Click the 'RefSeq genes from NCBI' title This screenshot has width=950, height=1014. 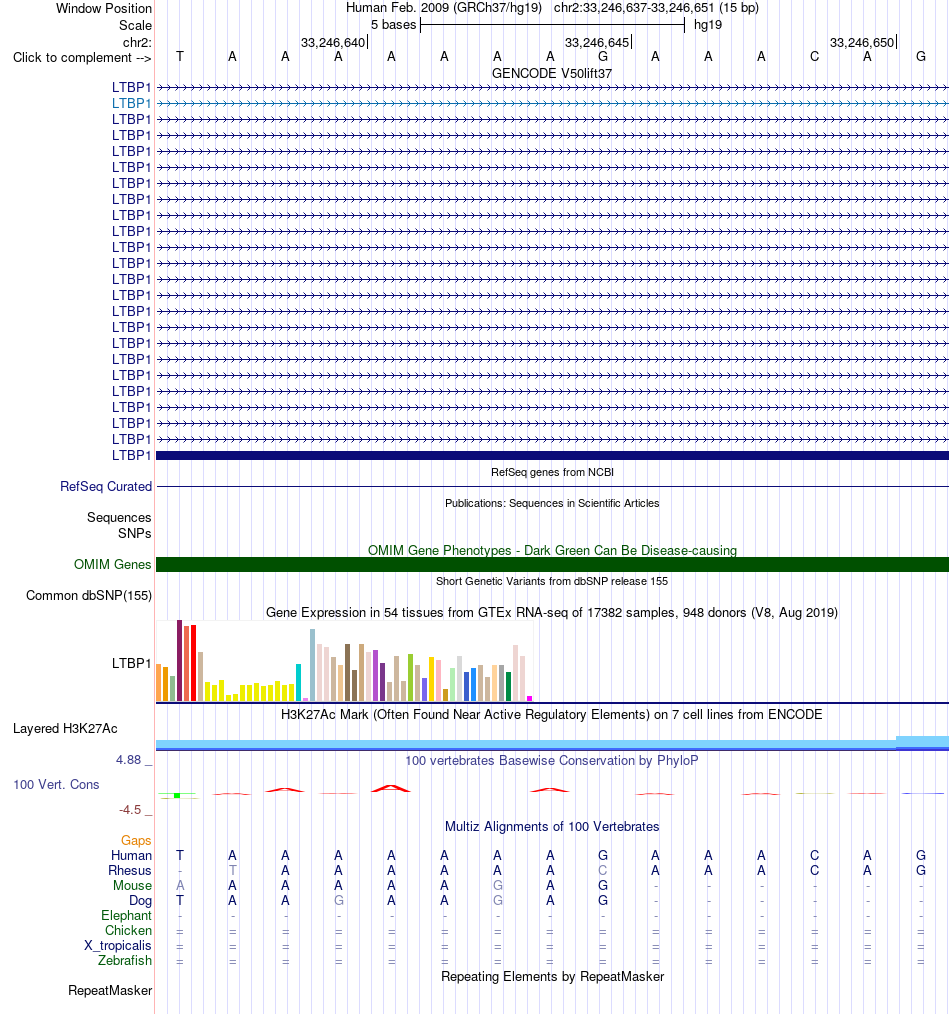(552, 472)
